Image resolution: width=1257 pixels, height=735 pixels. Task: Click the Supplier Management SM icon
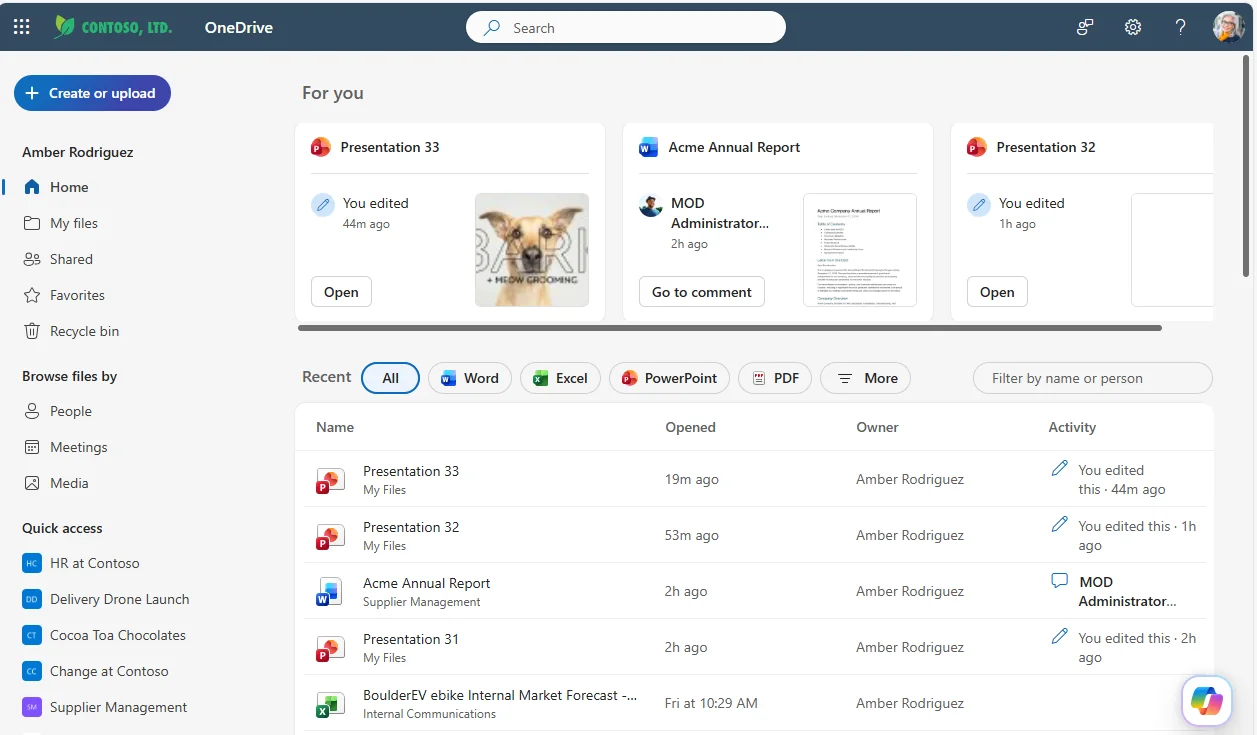click(32, 707)
